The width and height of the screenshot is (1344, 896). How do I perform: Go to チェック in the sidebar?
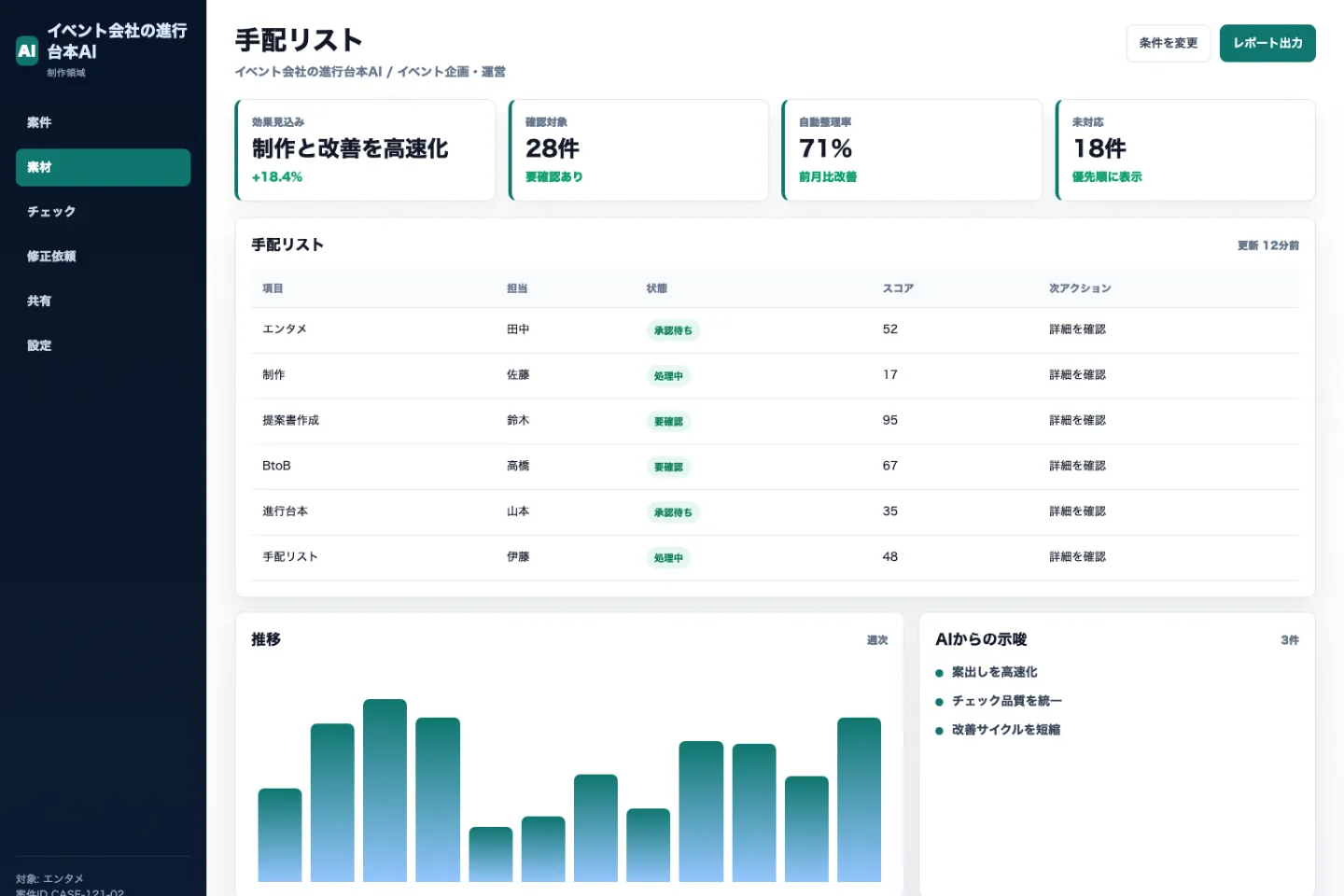click(103, 212)
